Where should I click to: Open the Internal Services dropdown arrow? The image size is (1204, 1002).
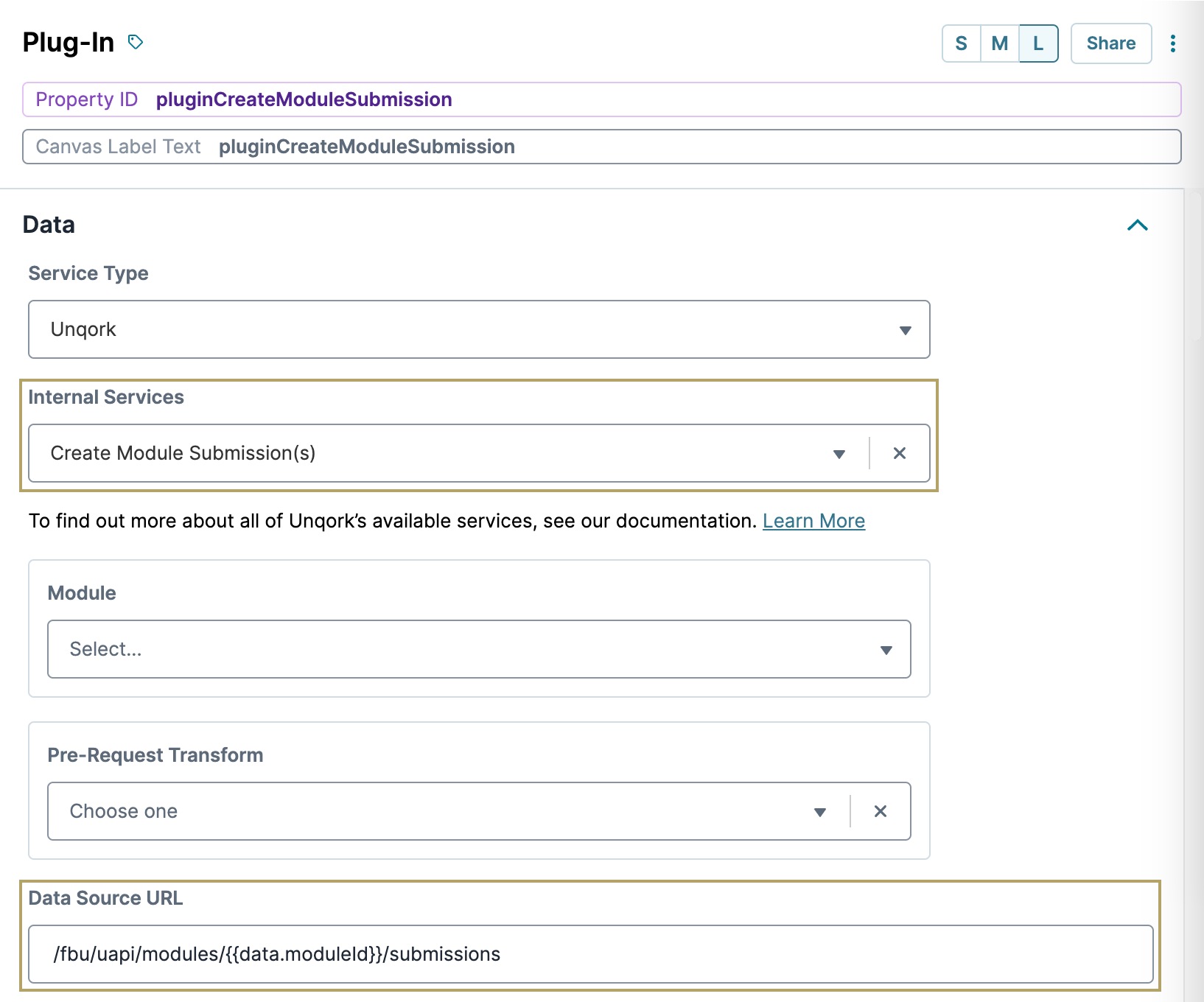coord(839,453)
